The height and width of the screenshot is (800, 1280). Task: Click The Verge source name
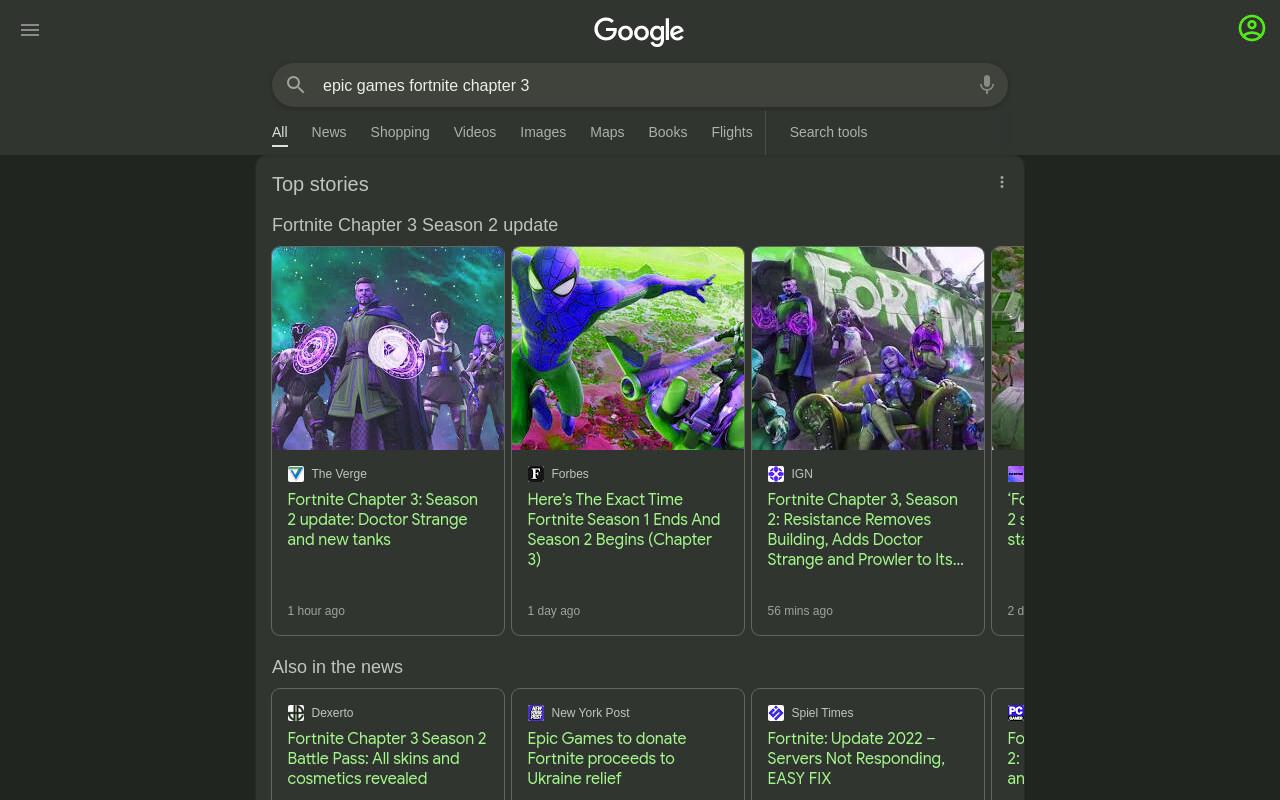tap(339, 474)
